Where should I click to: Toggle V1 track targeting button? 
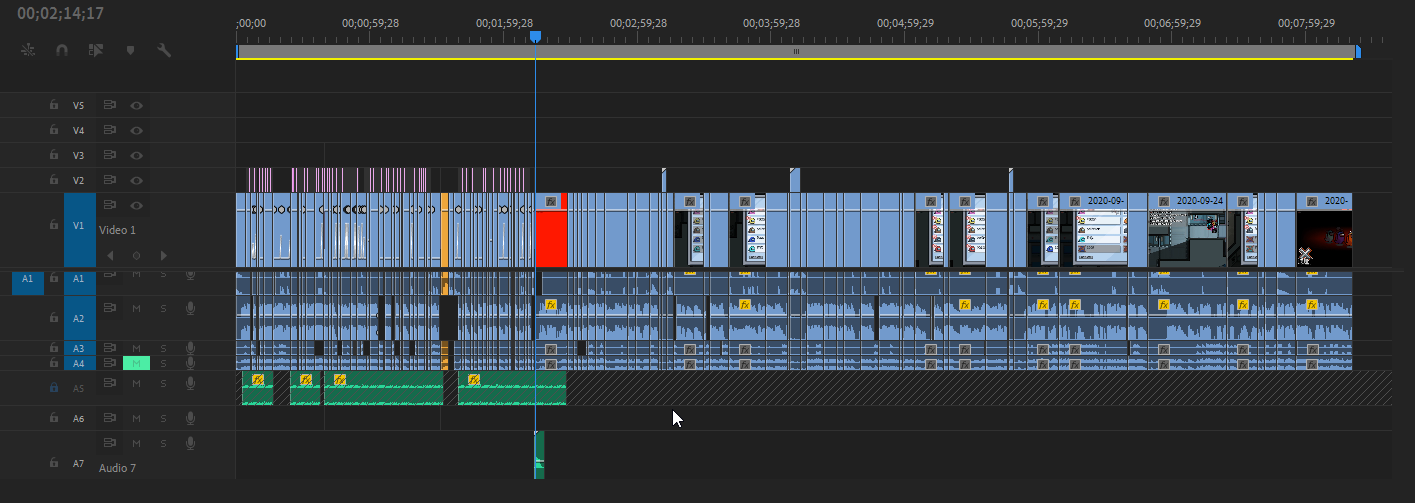click(x=79, y=226)
